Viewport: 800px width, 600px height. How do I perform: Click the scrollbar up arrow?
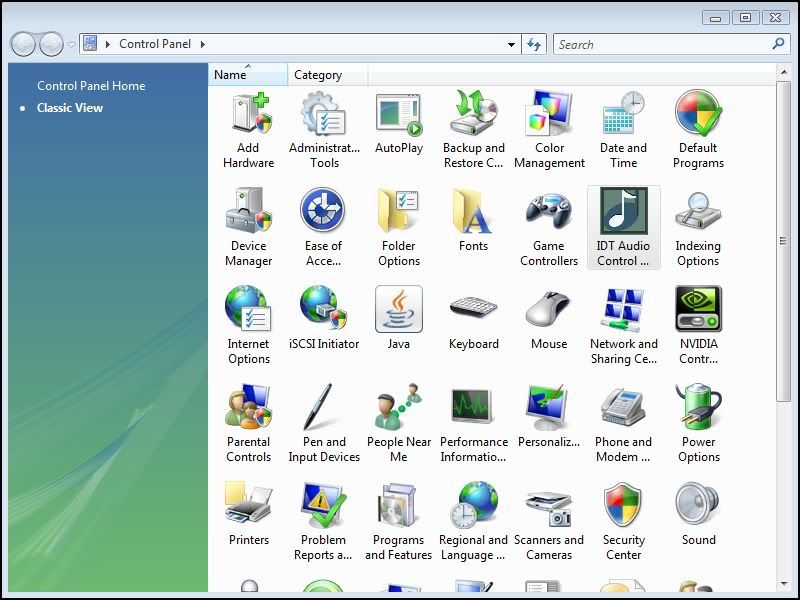(784, 72)
